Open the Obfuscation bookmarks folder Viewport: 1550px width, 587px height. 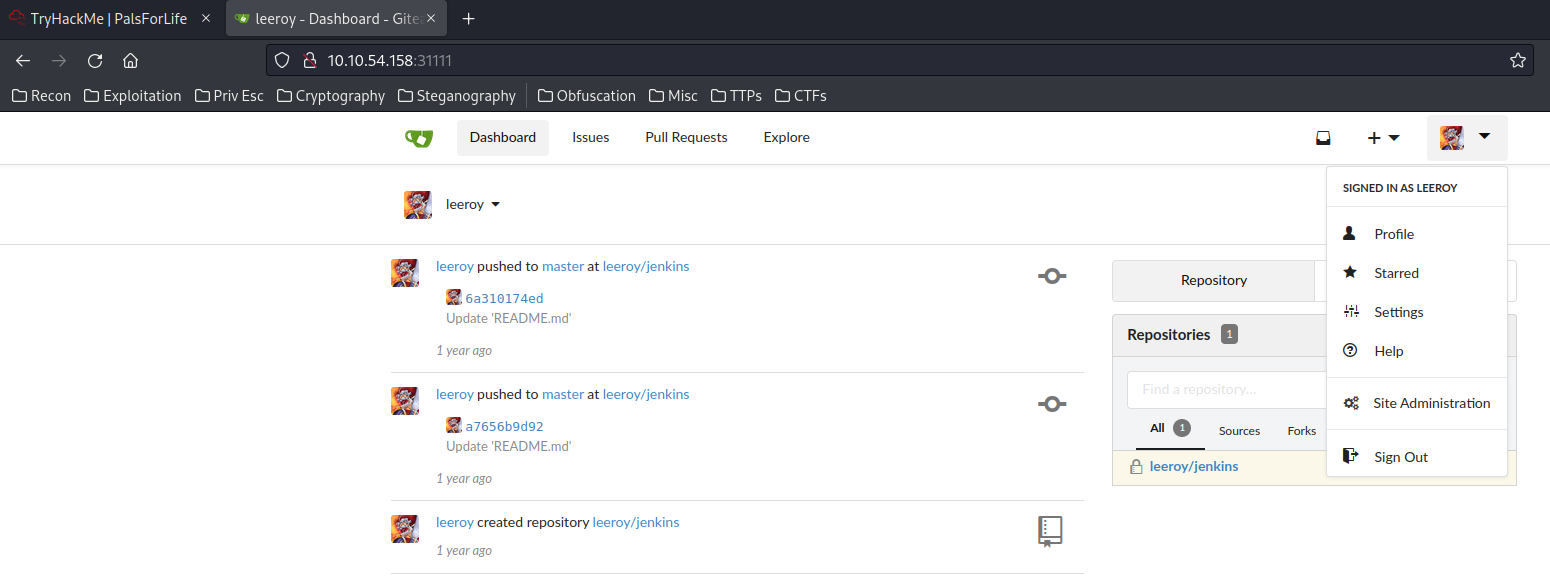tap(587, 96)
